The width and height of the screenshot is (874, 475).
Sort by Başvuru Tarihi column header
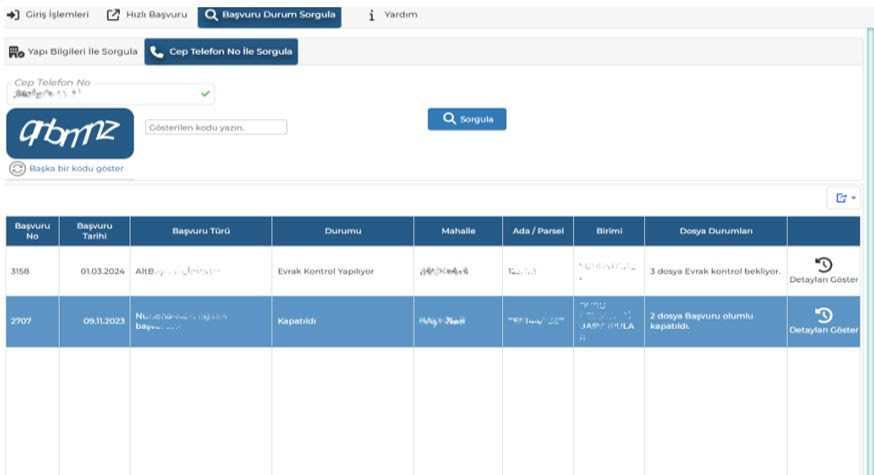pos(95,231)
